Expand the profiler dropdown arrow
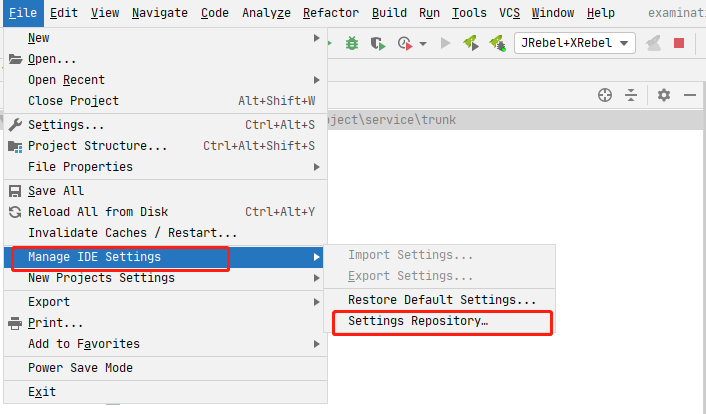Image resolution: width=706 pixels, height=414 pixels. pos(423,44)
